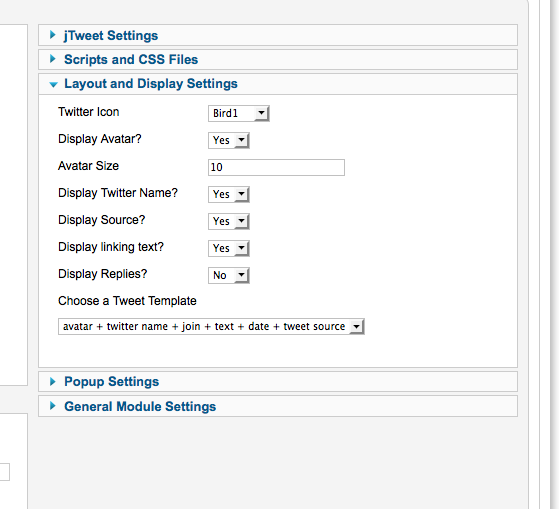The width and height of the screenshot is (559, 509).
Task: Click the Avatar Size input field
Action: (276, 167)
